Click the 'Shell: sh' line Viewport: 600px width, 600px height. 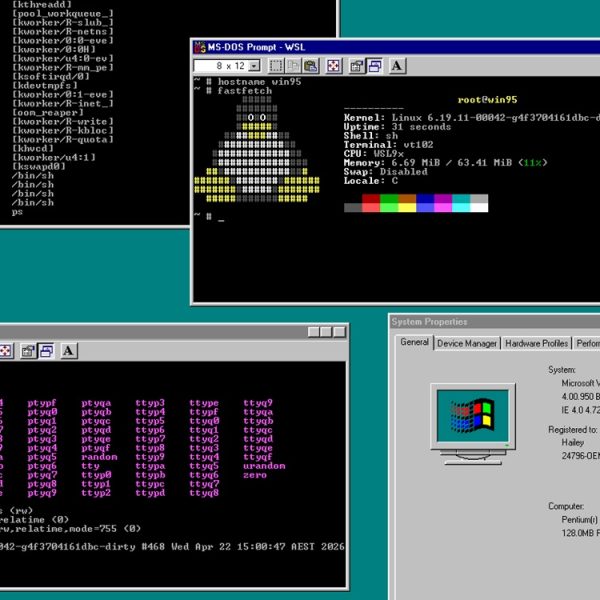point(370,136)
